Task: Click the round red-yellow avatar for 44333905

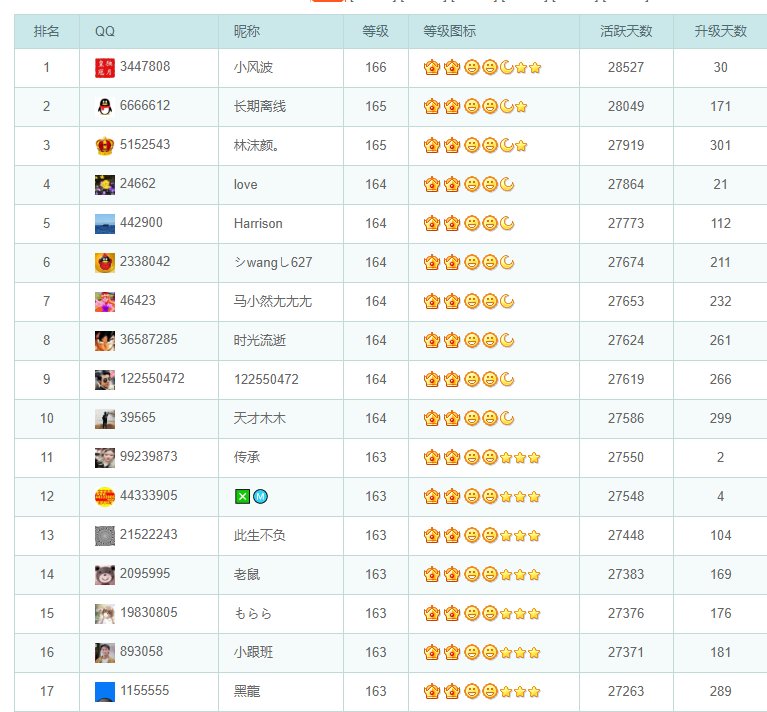Action: pyautogui.click(x=105, y=497)
